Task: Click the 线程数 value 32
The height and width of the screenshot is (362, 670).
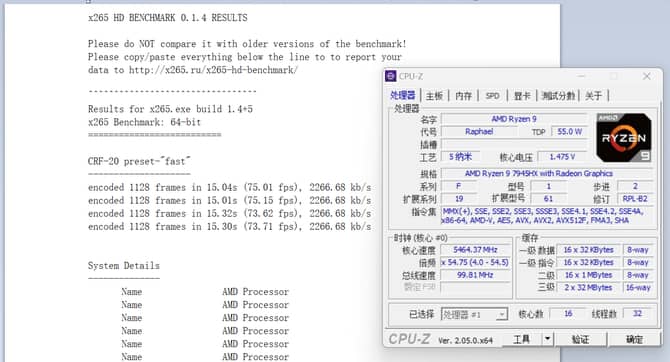Action: tap(637, 314)
